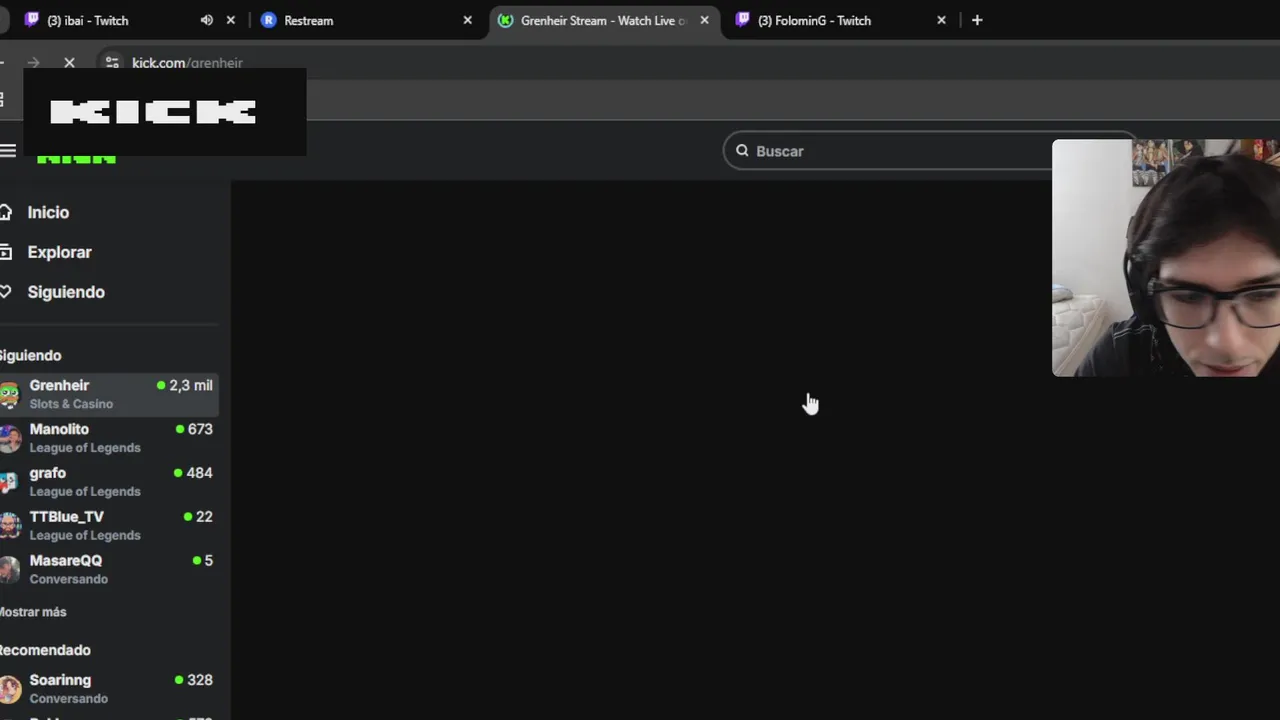Close the ibai - Twitch tab

coord(231,20)
